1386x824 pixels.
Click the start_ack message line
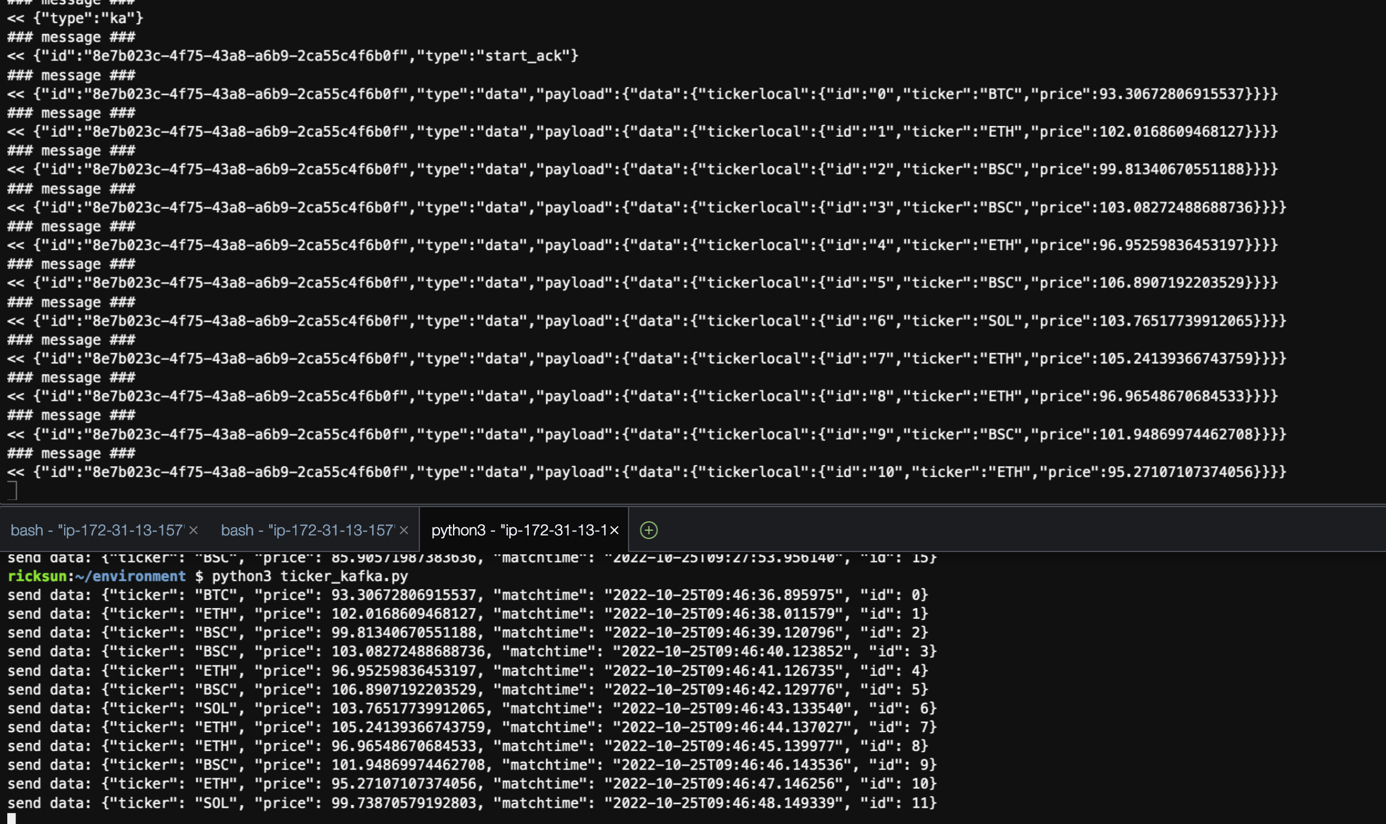[x=300, y=56]
